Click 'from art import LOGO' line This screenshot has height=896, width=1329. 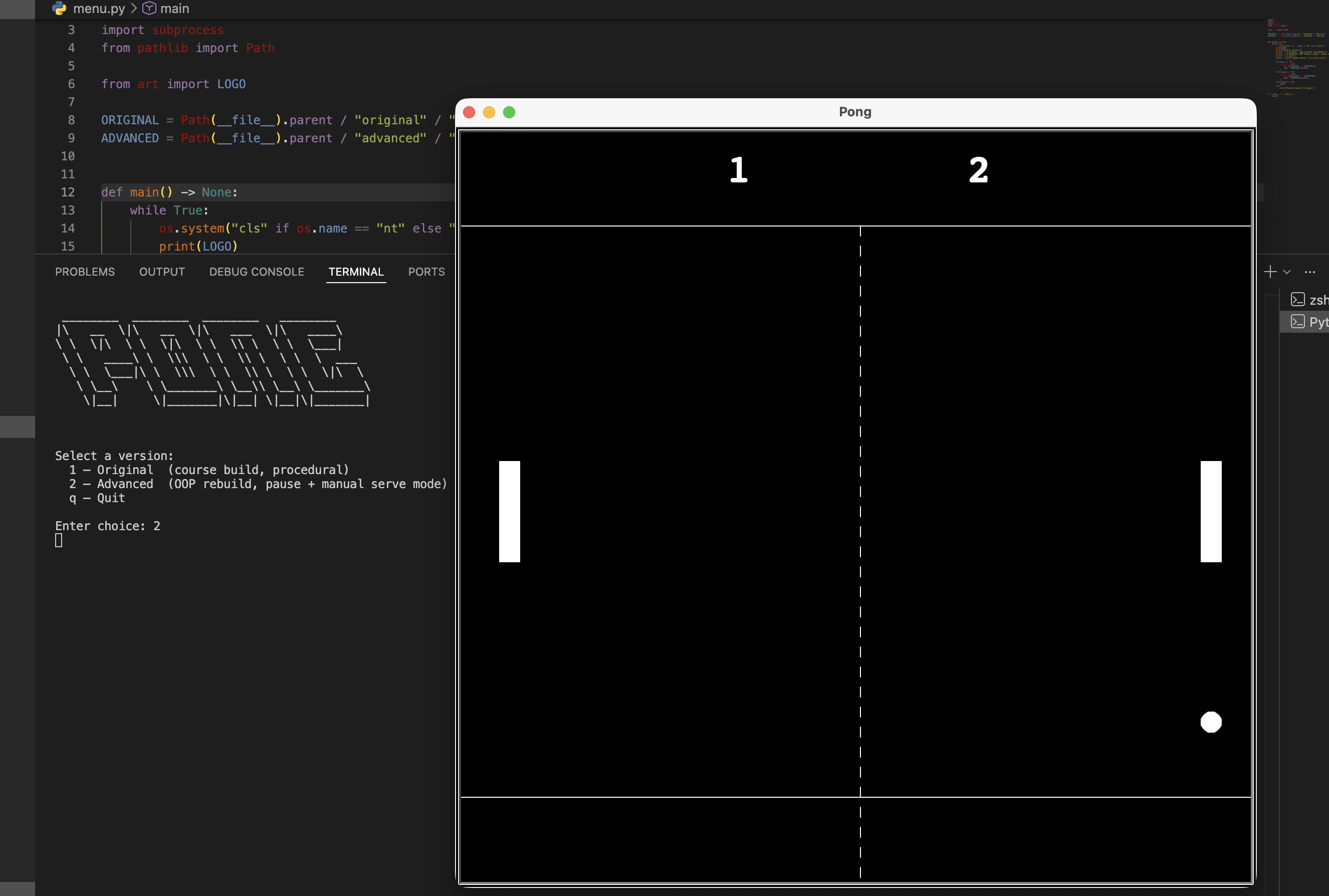174,84
